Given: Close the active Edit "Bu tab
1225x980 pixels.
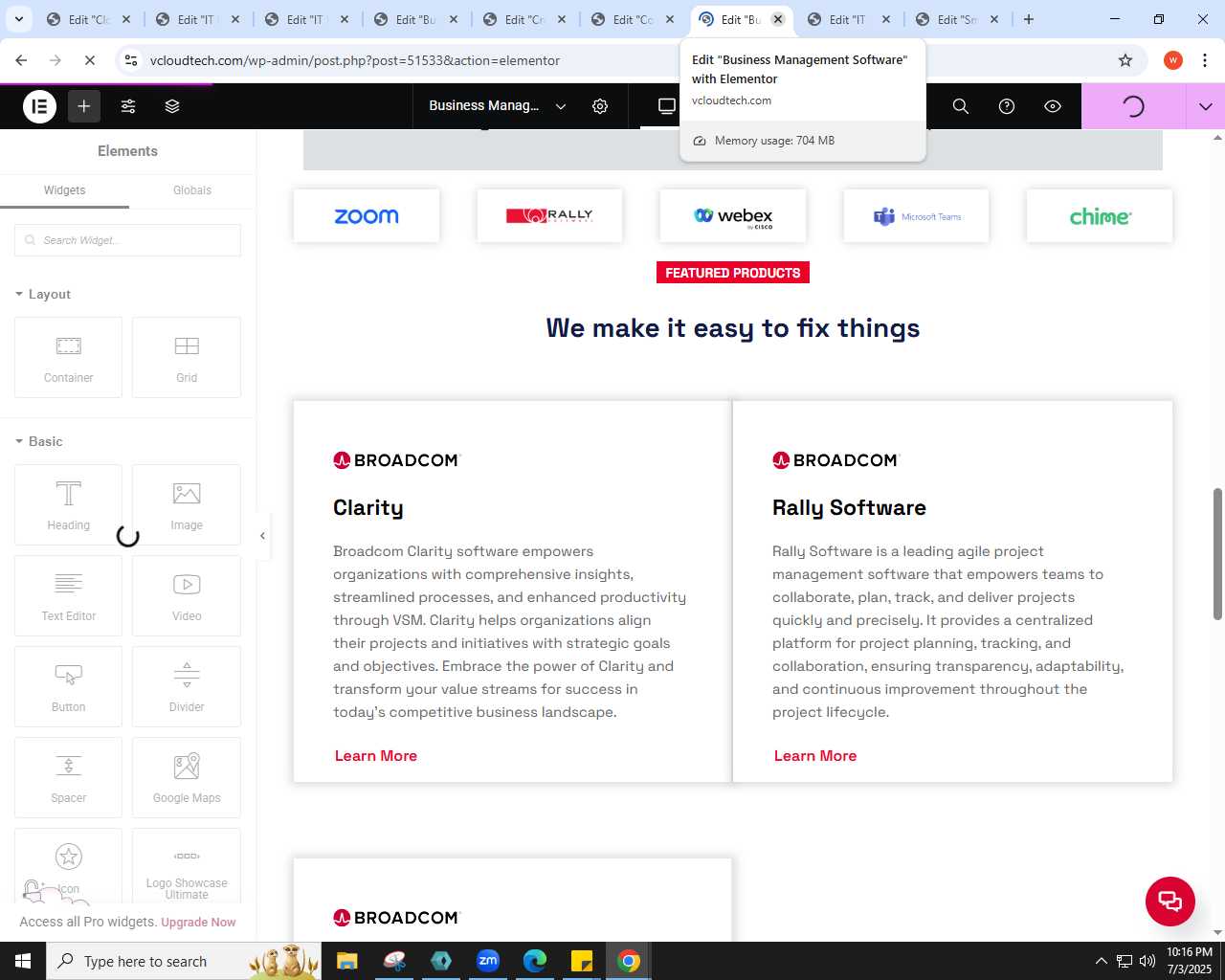Looking at the screenshot, I should tap(778, 19).
